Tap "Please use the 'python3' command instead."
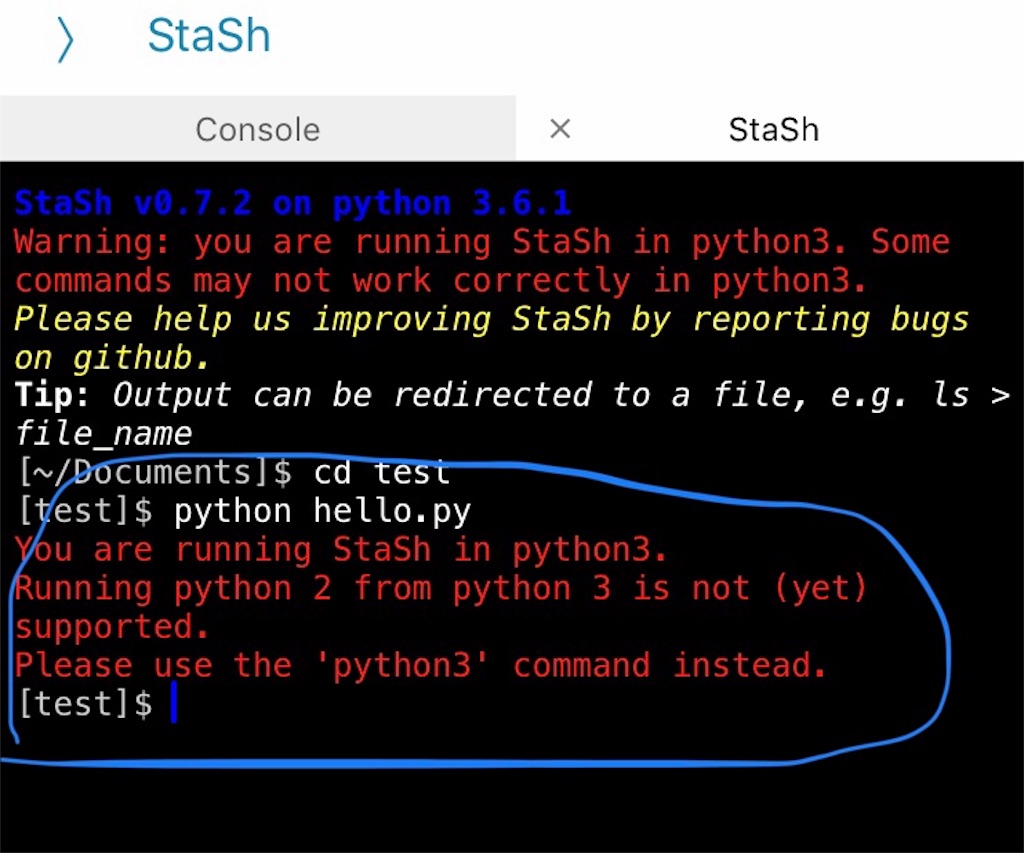Screen dimensions: 1024x853 (421, 666)
